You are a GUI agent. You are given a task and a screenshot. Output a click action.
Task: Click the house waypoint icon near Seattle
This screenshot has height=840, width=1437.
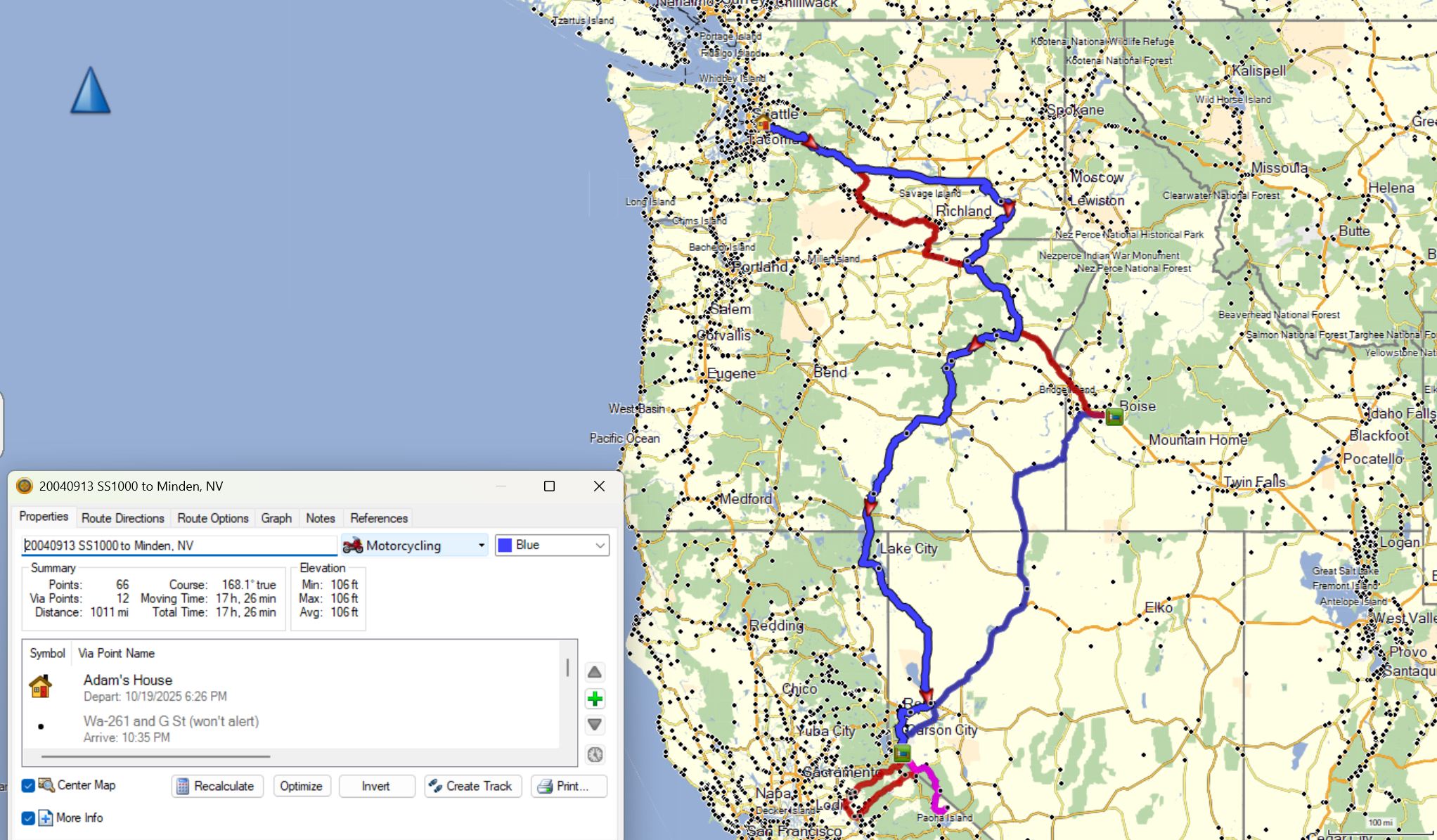[x=763, y=123]
